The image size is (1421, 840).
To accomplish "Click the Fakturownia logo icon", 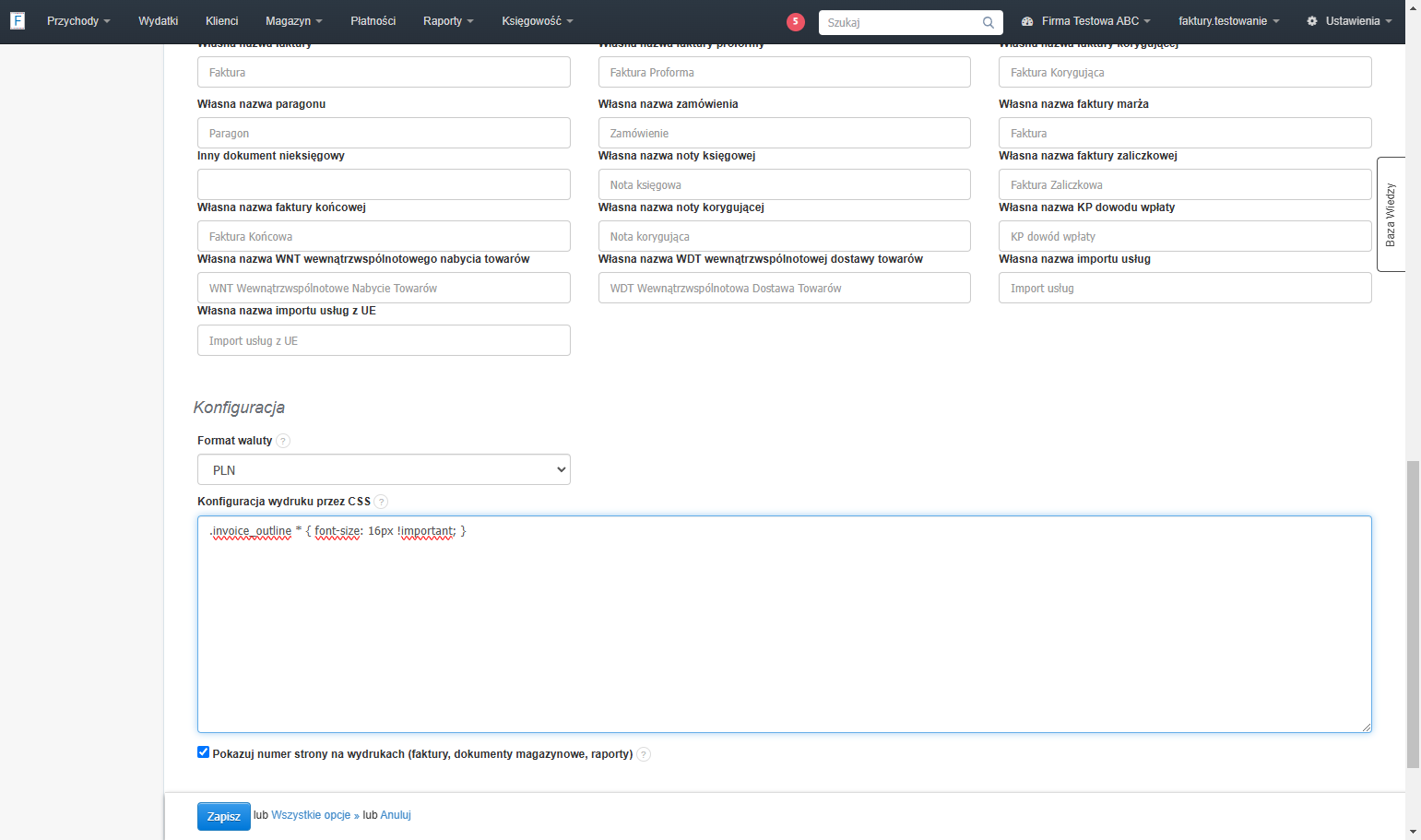I will point(18,20).
